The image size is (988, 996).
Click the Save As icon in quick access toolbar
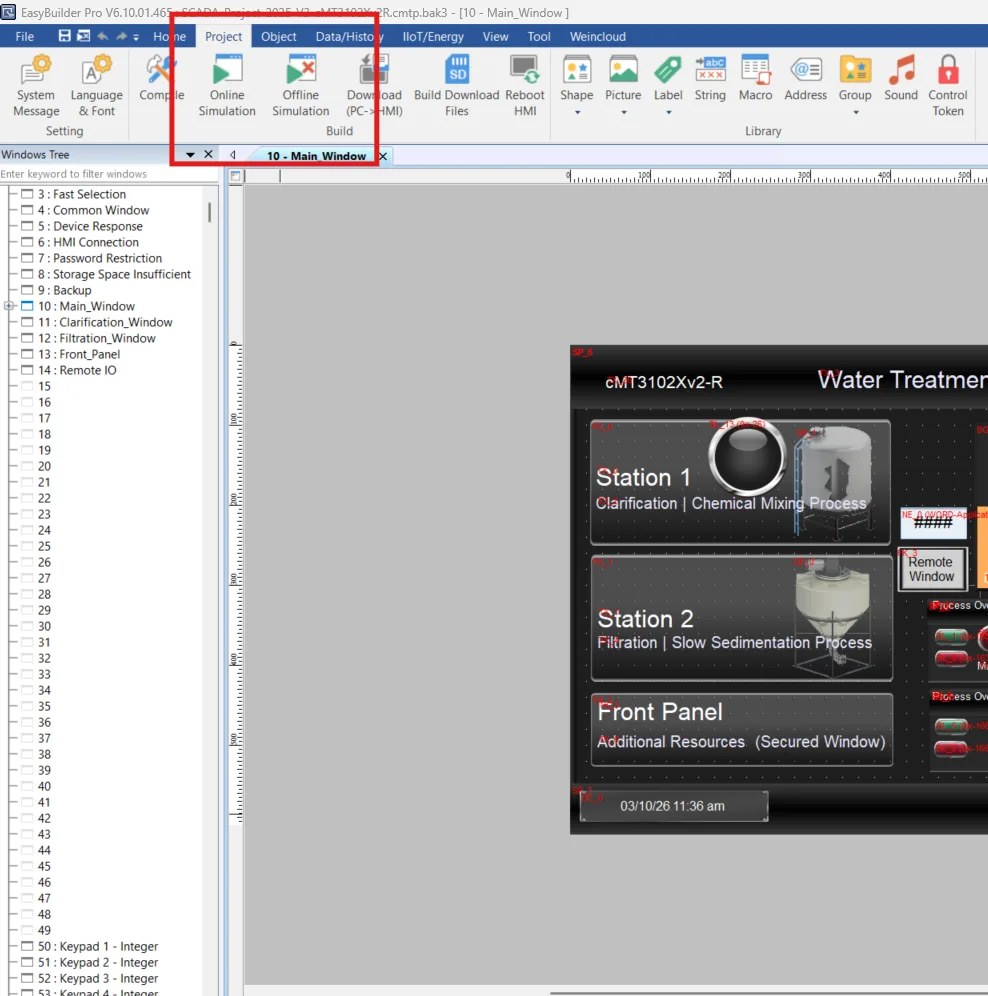click(x=83, y=36)
